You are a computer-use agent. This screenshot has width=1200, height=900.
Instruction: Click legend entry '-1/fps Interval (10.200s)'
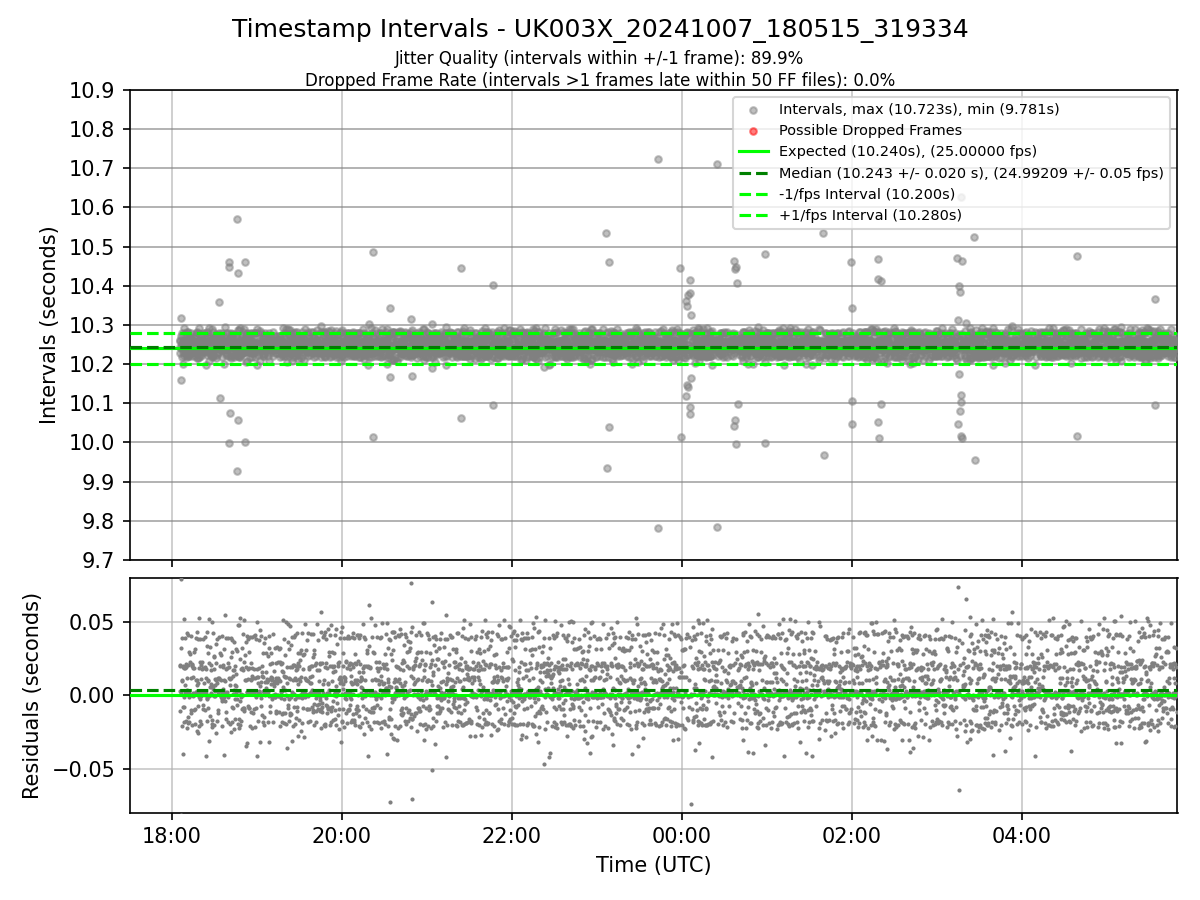coord(867,194)
